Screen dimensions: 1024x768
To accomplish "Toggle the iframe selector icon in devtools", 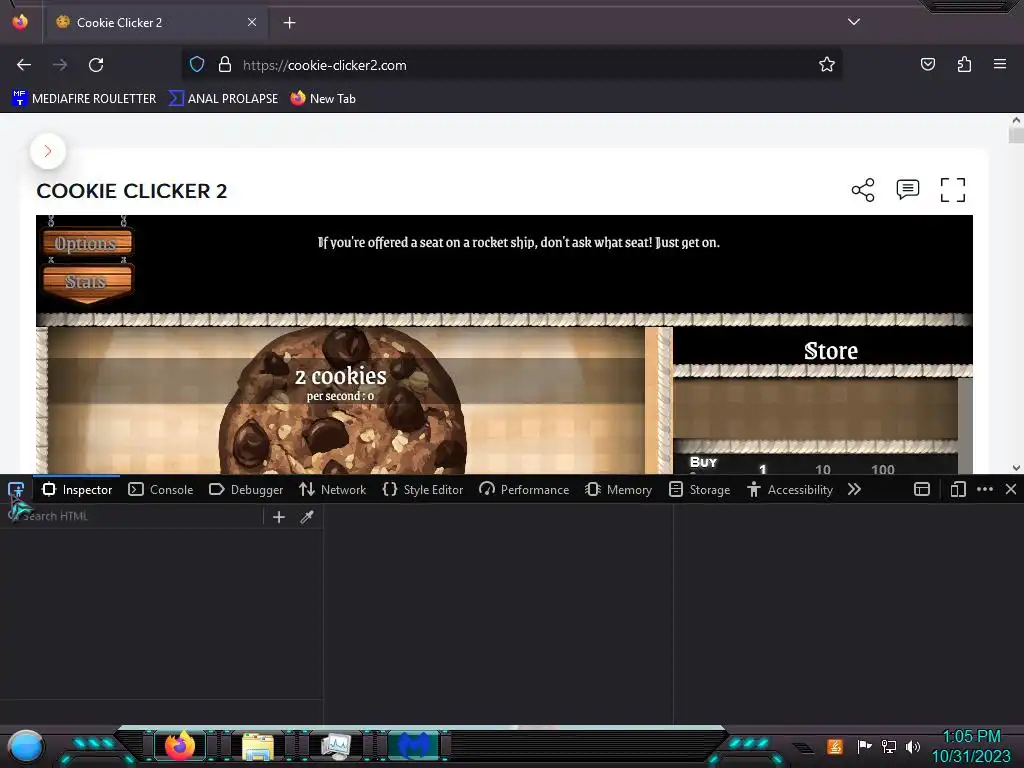I will point(921,489).
